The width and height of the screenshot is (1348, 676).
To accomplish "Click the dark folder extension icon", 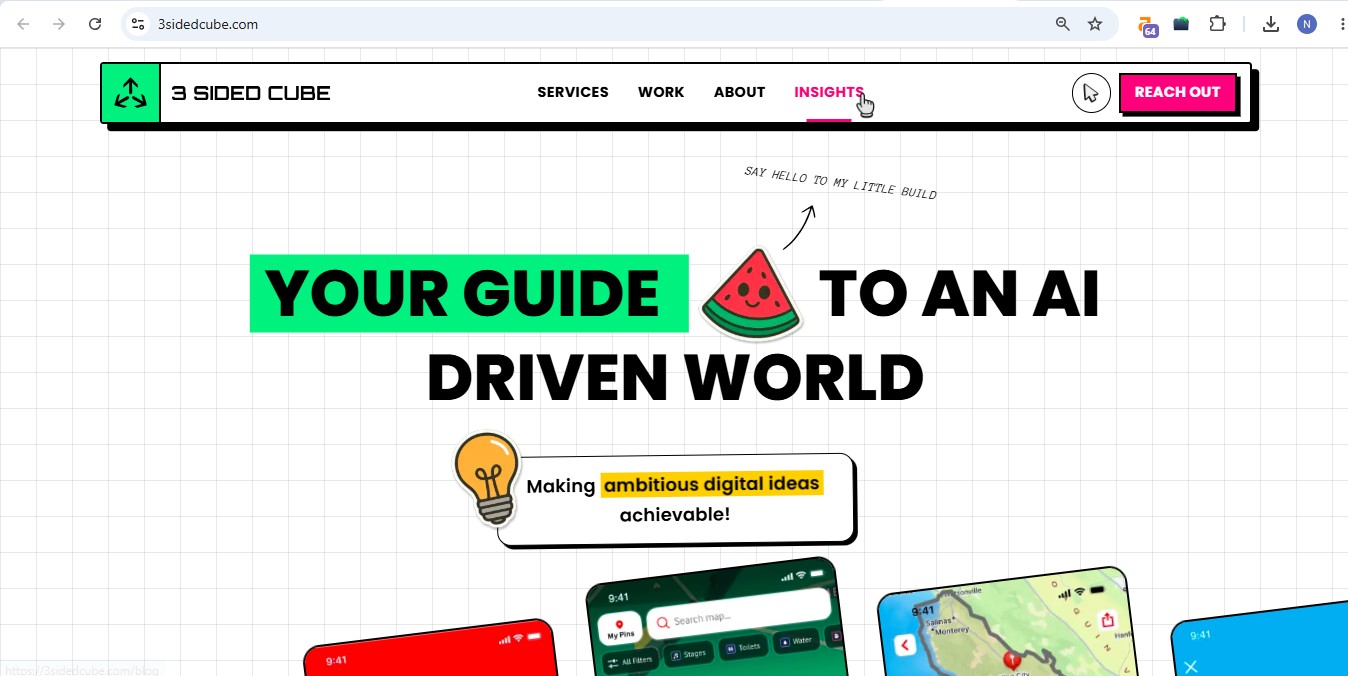I will click(x=1182, y=24).
